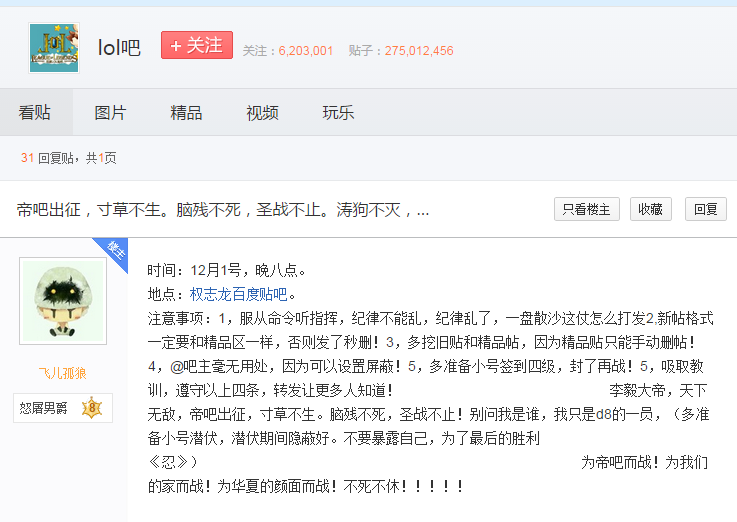Click the d8 link in the post

603,413
